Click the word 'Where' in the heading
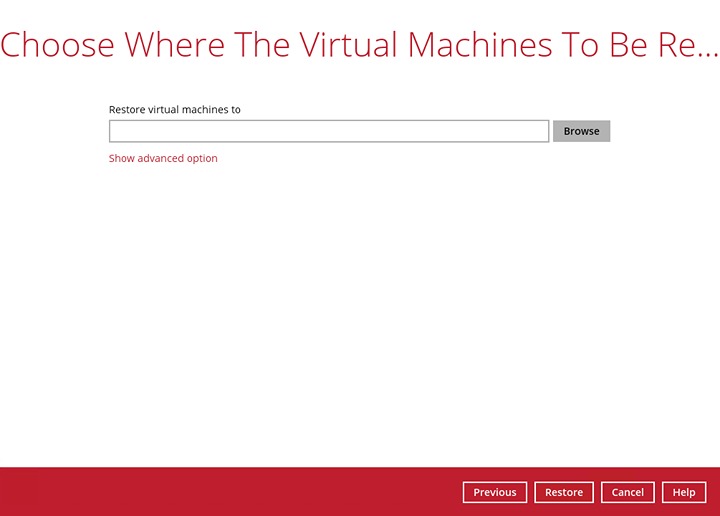 point(174,45)
